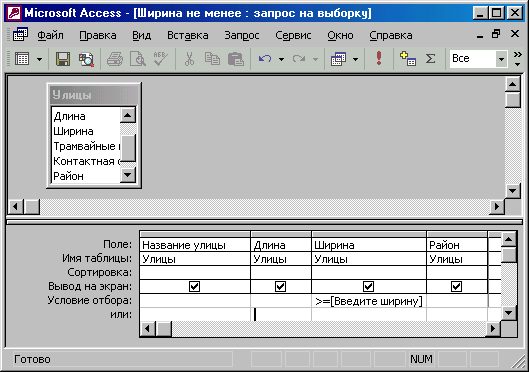
Task: Uncheck display checkbox for Ширина column
Action: point(368,286)
